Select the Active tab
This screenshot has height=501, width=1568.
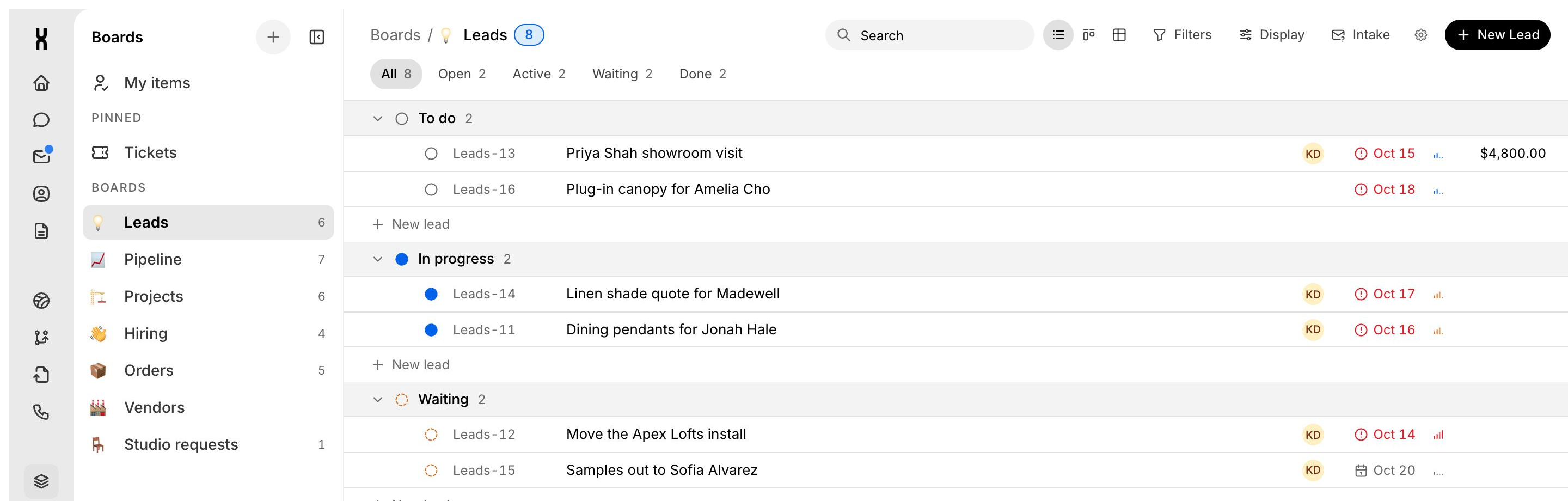click(538, 74)
